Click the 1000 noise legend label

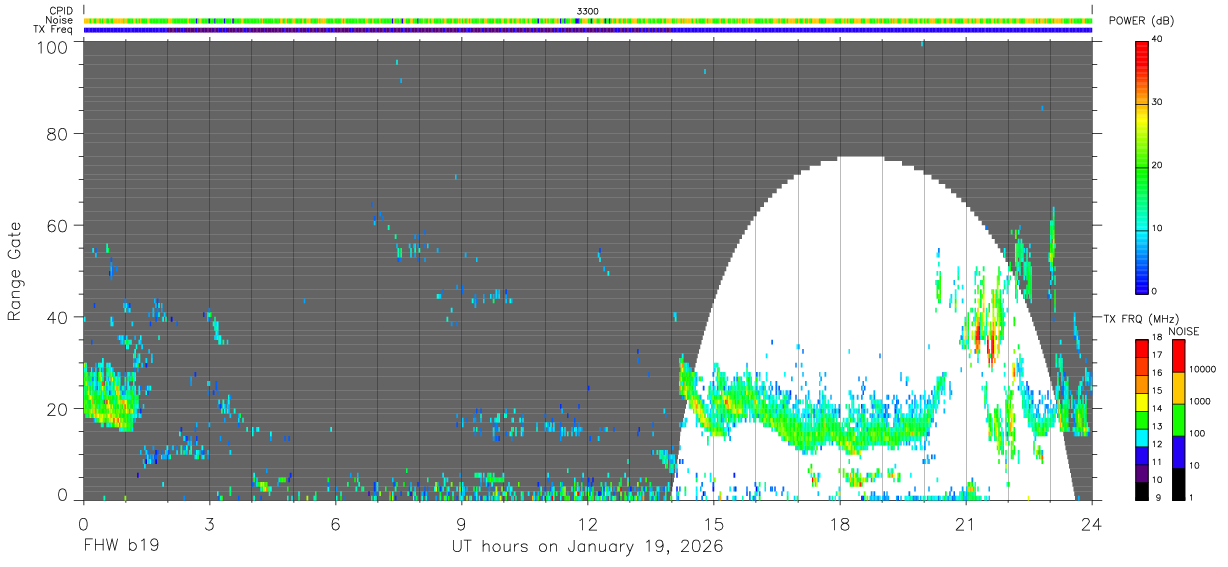(1199, 401)
